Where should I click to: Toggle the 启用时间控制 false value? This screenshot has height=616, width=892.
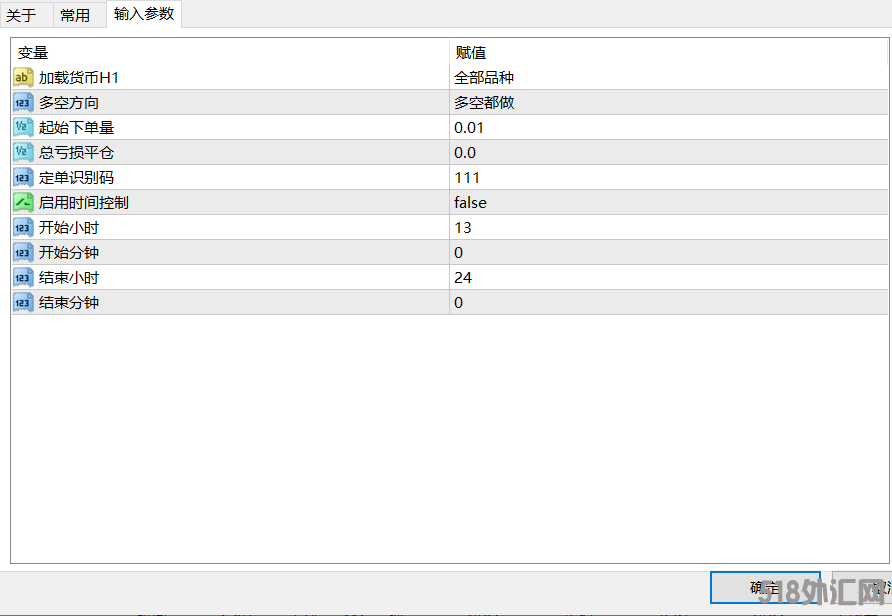point(470,202)
